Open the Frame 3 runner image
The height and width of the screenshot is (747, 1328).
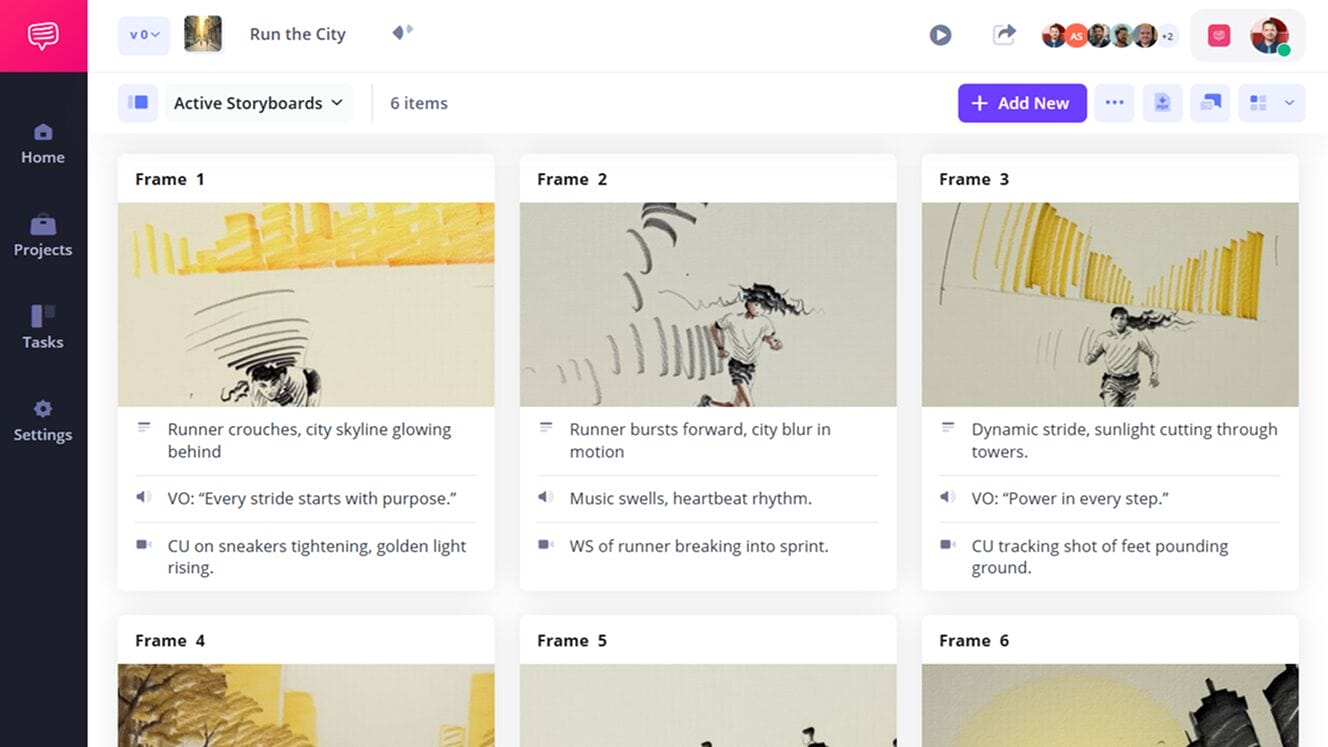tap(1110, 304)
